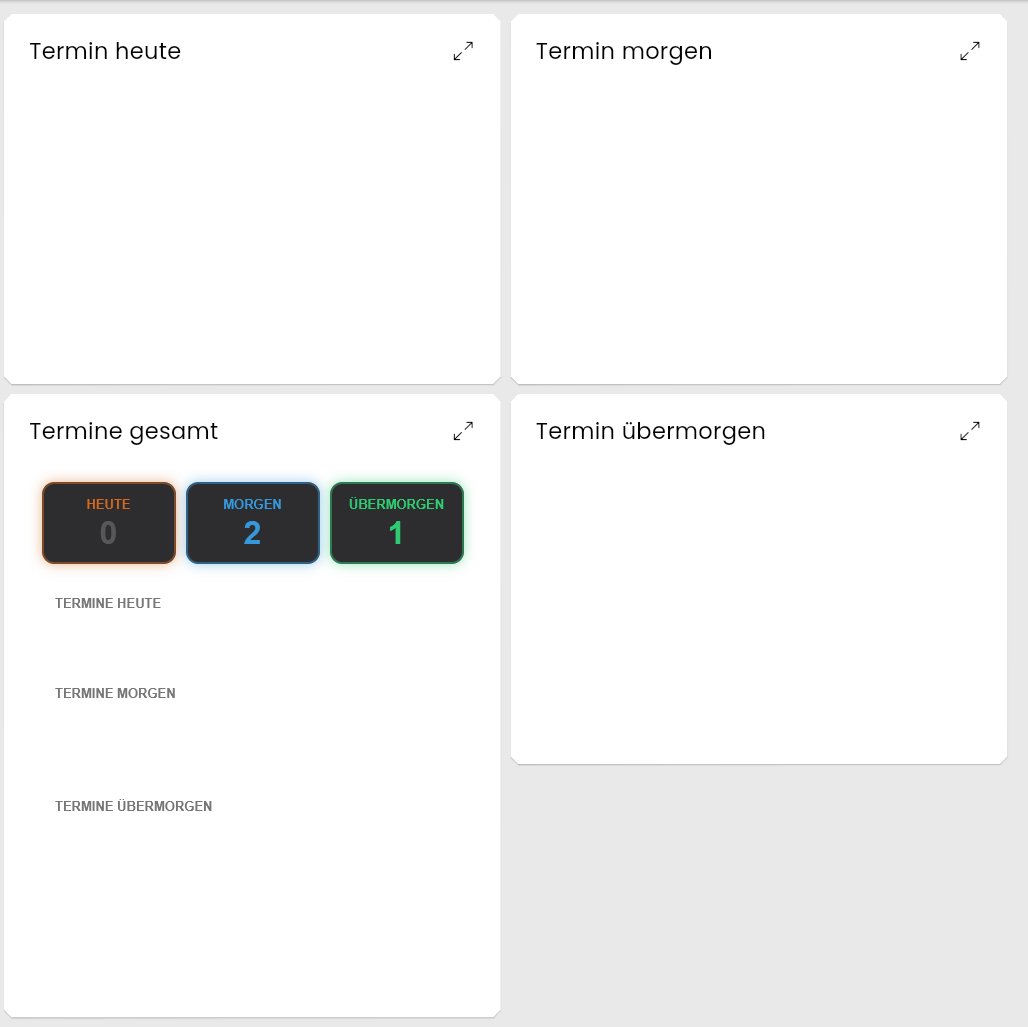1028x1027 pixels.
Task: Select the blue MORGEN counter card
Action: 253,523
